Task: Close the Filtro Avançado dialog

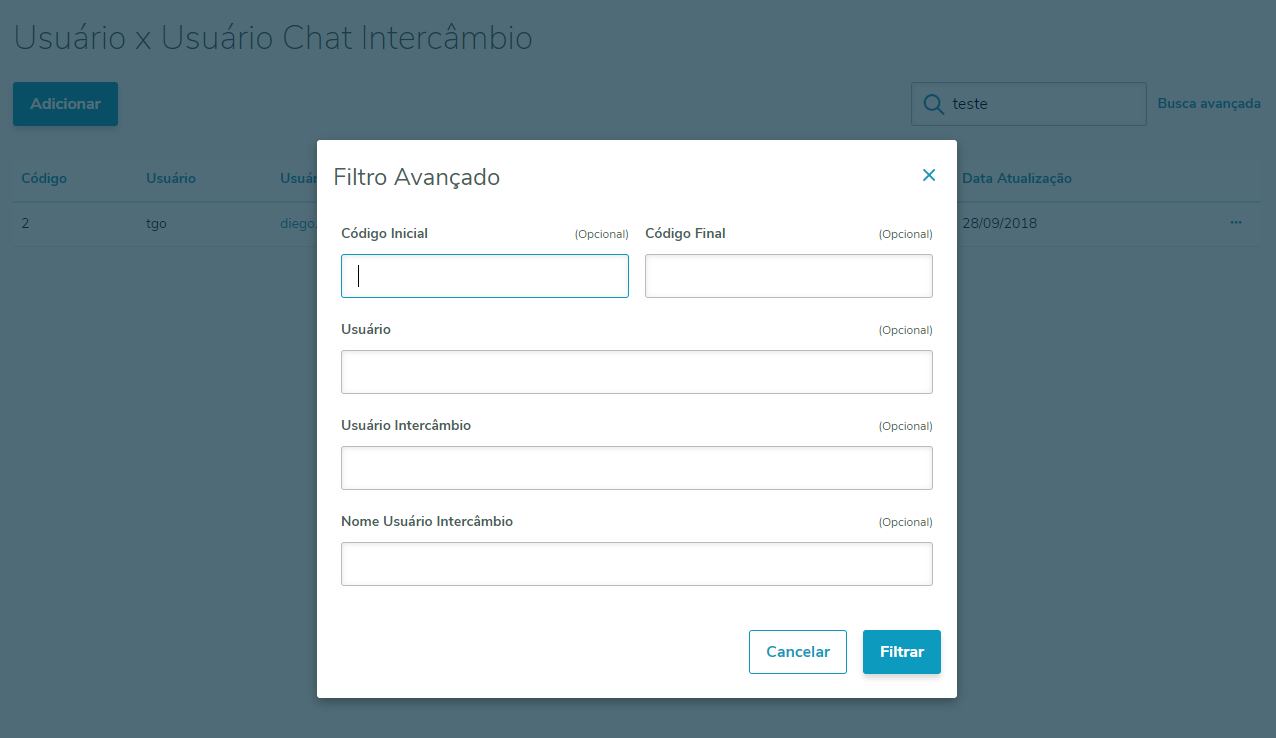Action: click(x=929, y=175)
